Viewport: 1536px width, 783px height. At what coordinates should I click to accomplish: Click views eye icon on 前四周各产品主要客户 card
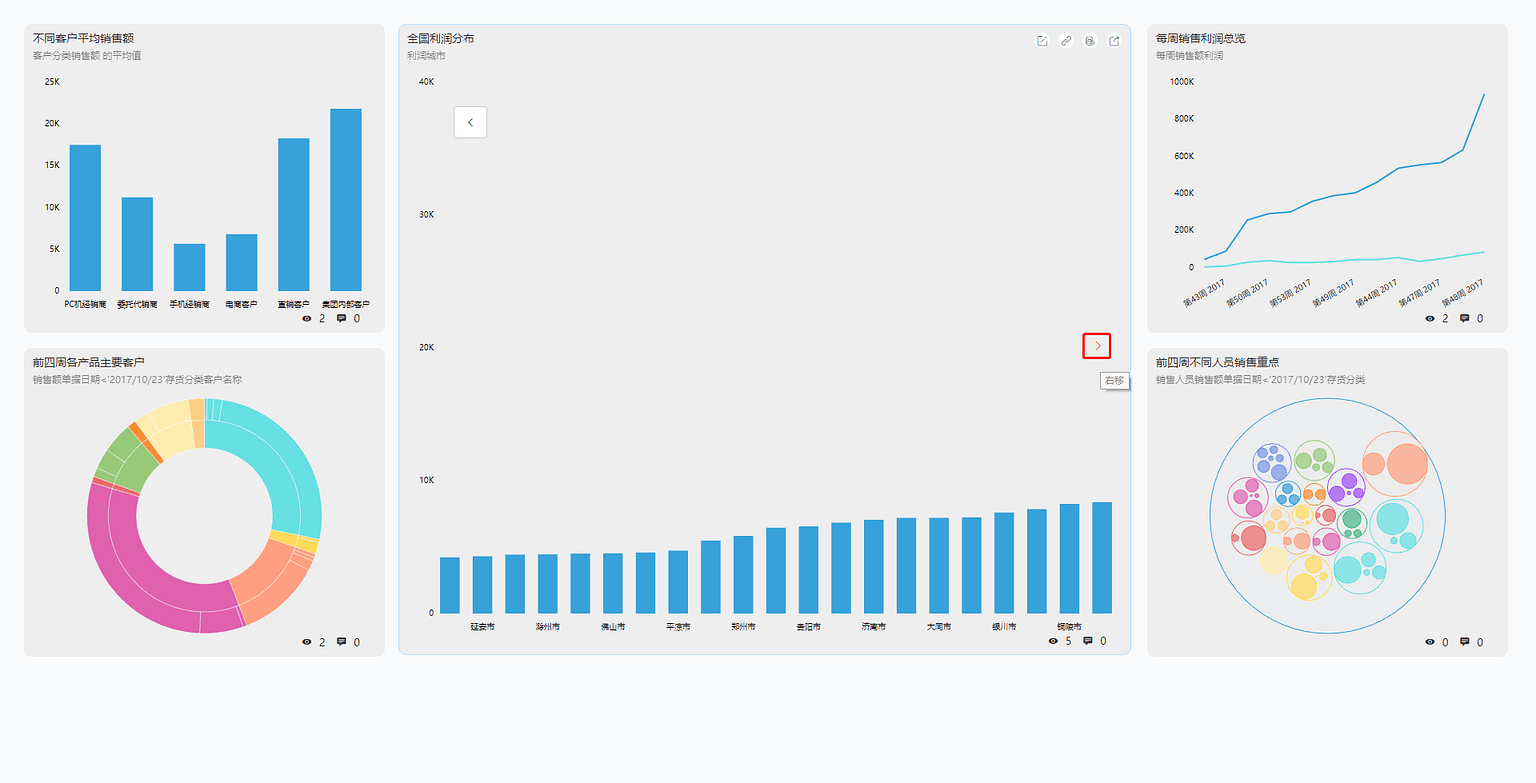point(307,642)
